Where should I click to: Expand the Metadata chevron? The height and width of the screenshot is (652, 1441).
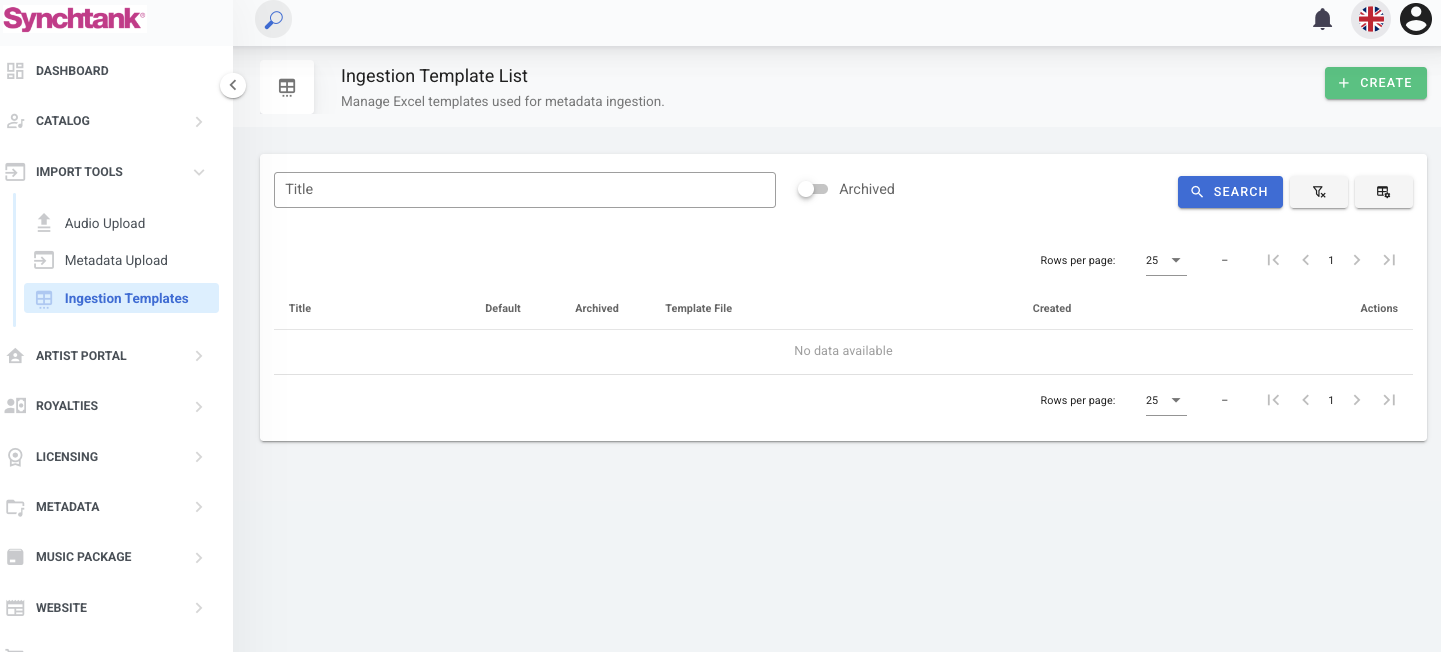point(199,507)
